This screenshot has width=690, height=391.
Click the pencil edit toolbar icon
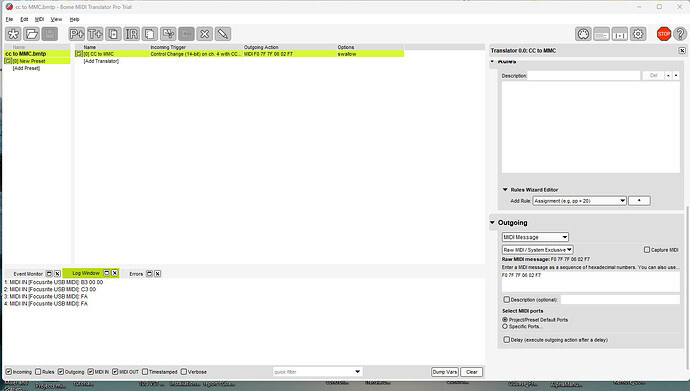pos(223,34)
